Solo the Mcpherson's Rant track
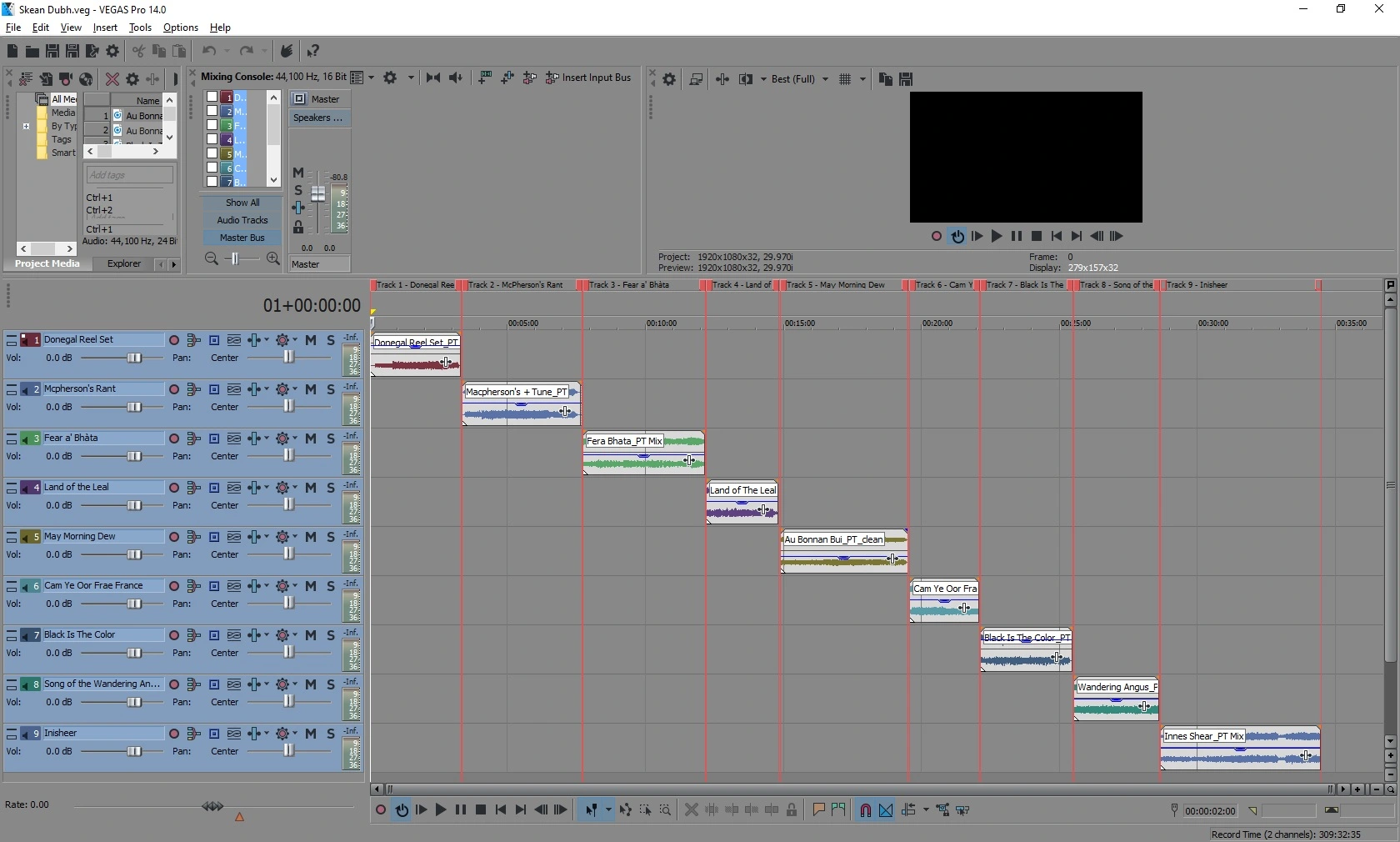 [331, 389]
